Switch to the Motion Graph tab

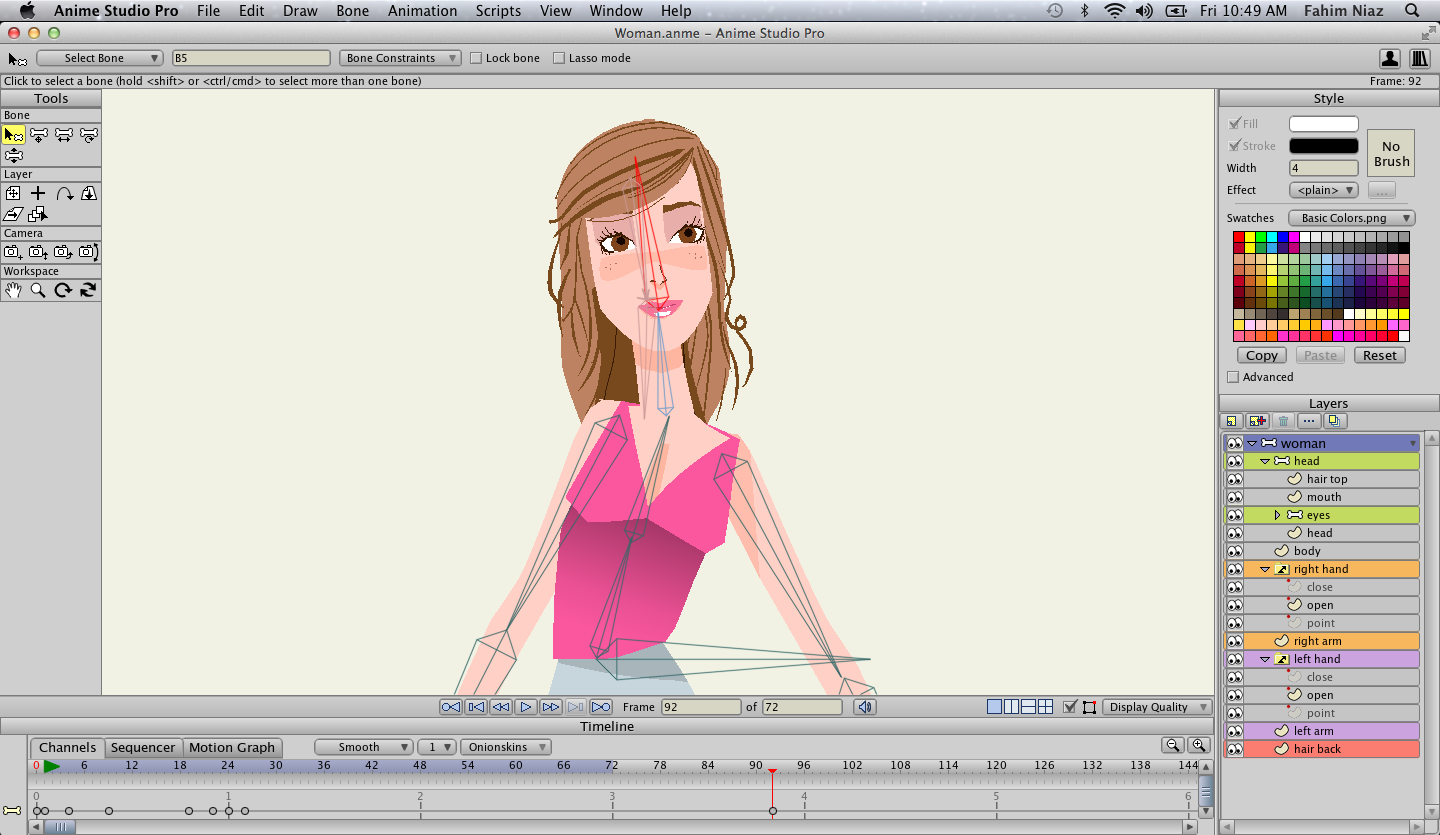coord(231,747)
